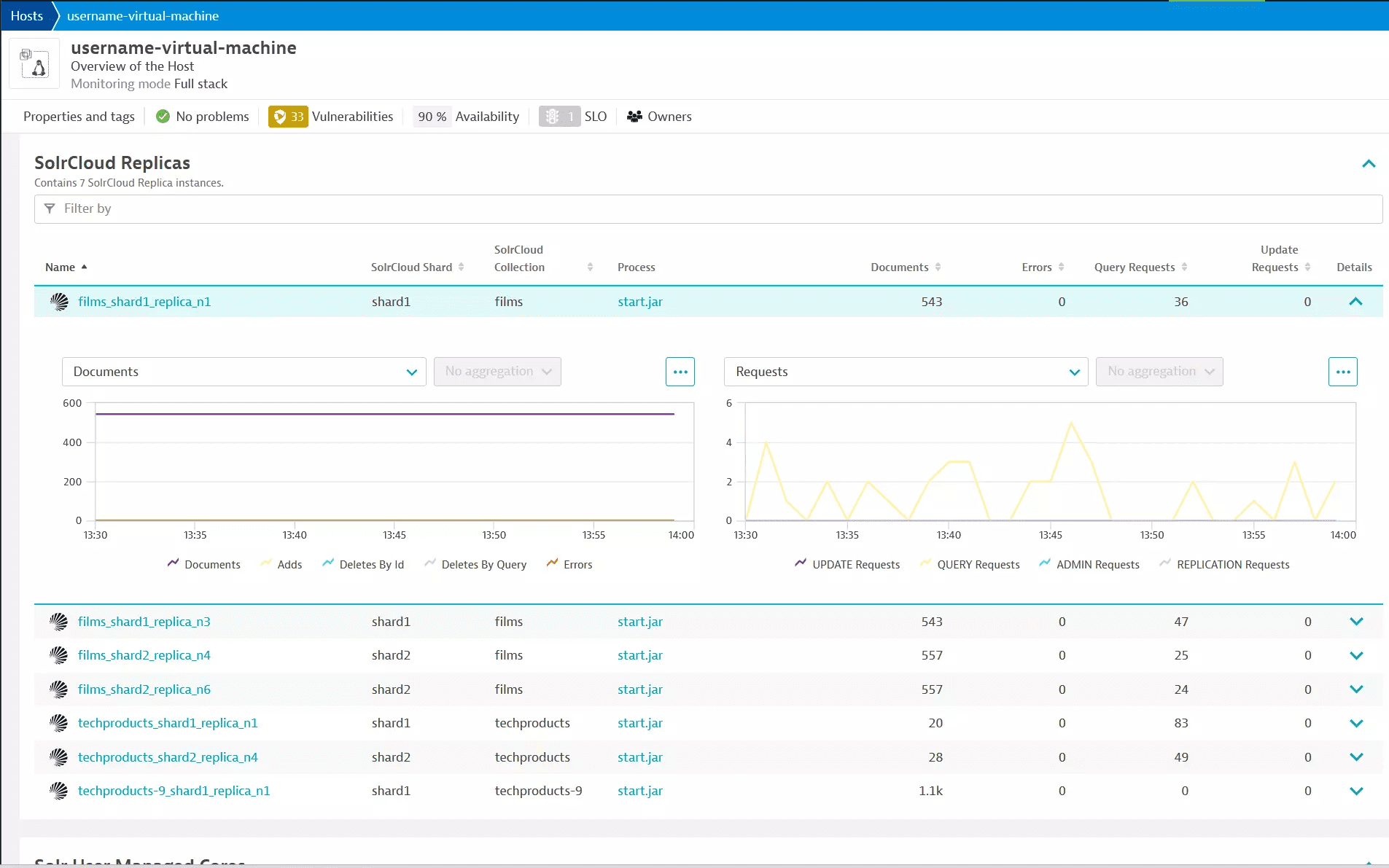Go to Hosts breadcrumb
The height and width of the screenshot is (868, 1389).
[x=27, y=15]
